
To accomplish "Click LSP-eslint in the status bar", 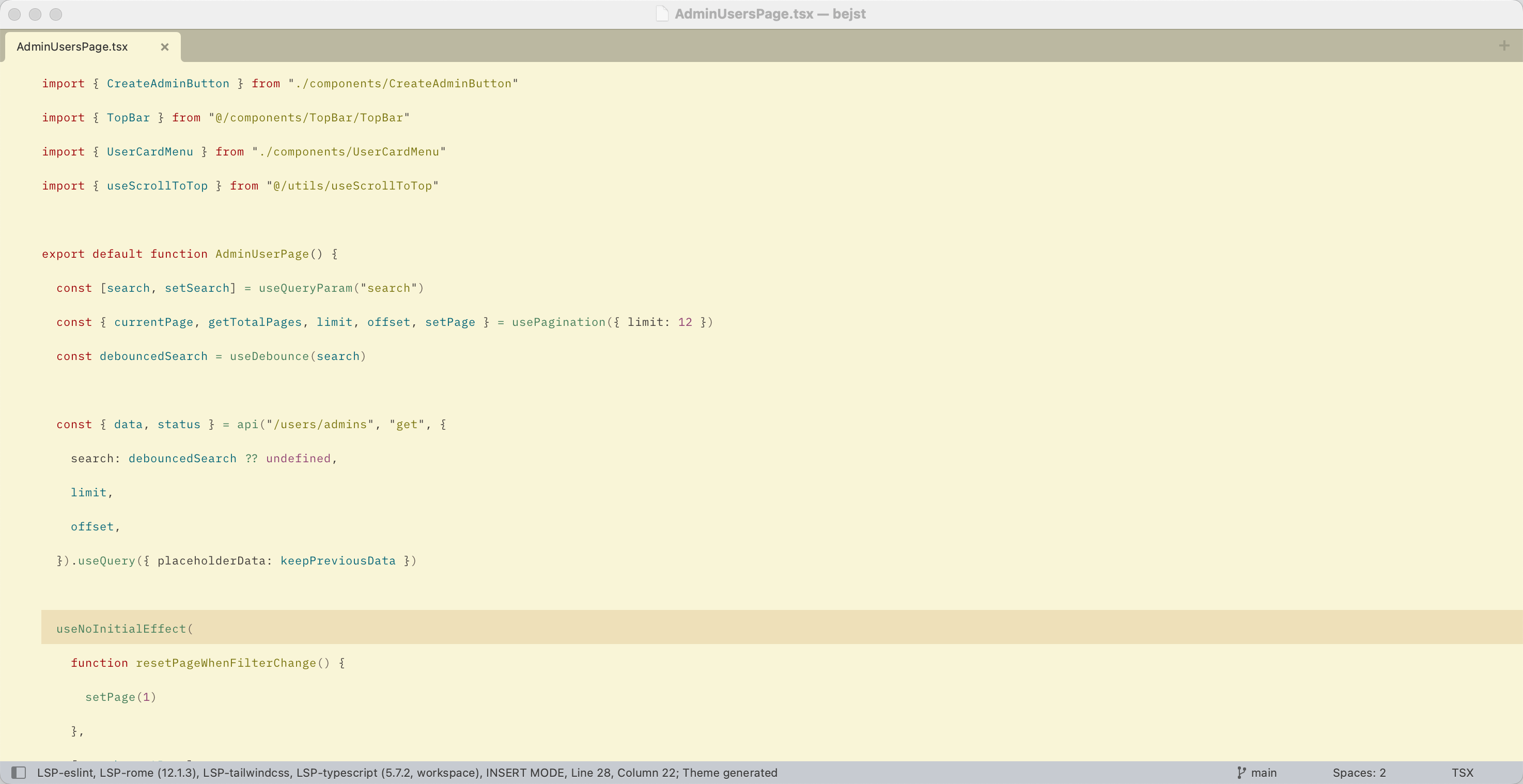I will tap(65, 772).
